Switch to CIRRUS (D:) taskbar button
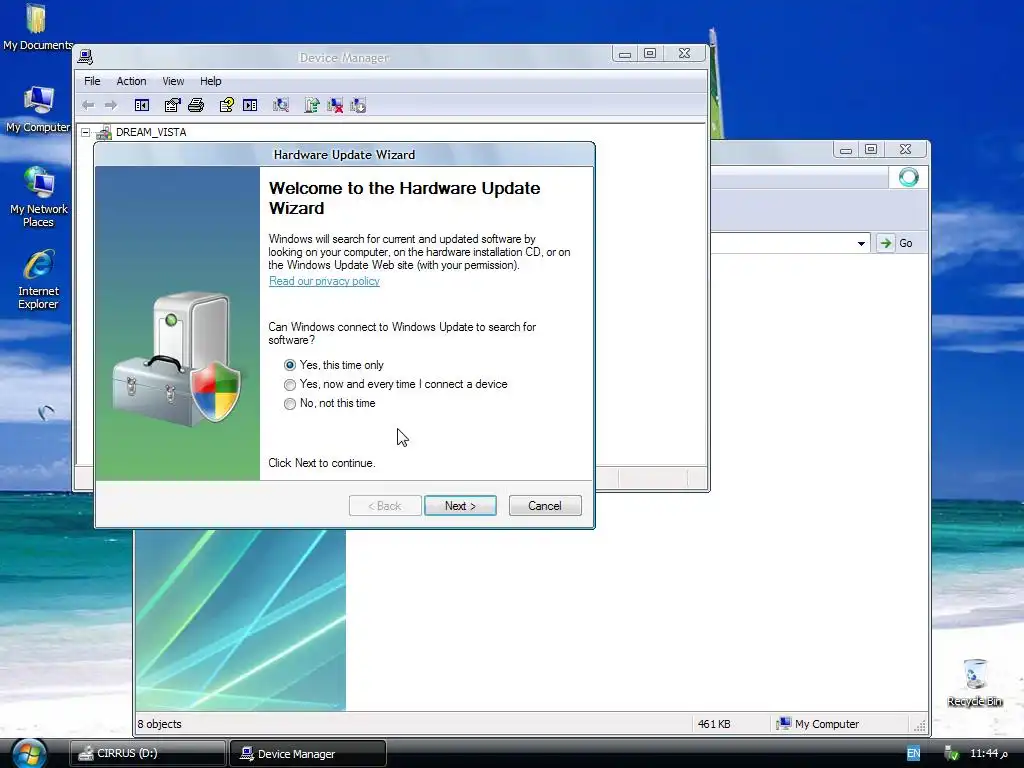This screenshot has height=768, width=1024. pos(148,753)
